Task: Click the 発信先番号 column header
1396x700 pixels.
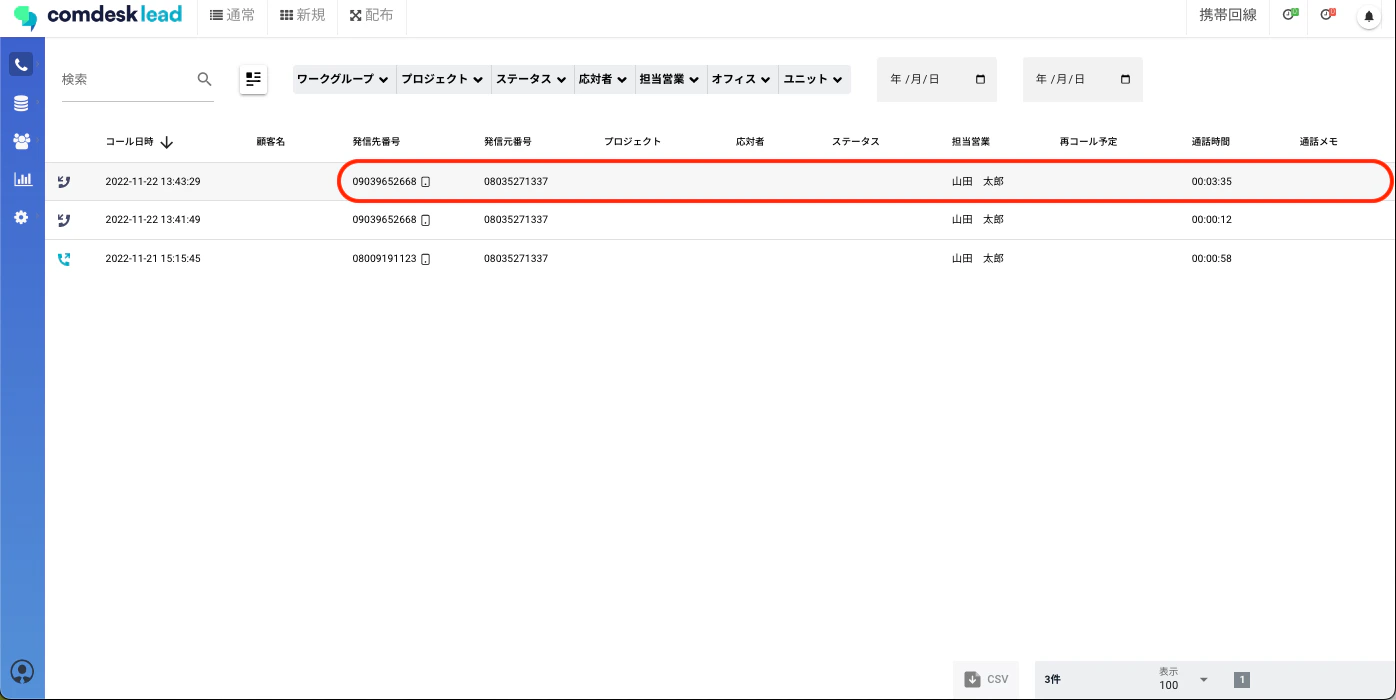Action: [376, 142]
